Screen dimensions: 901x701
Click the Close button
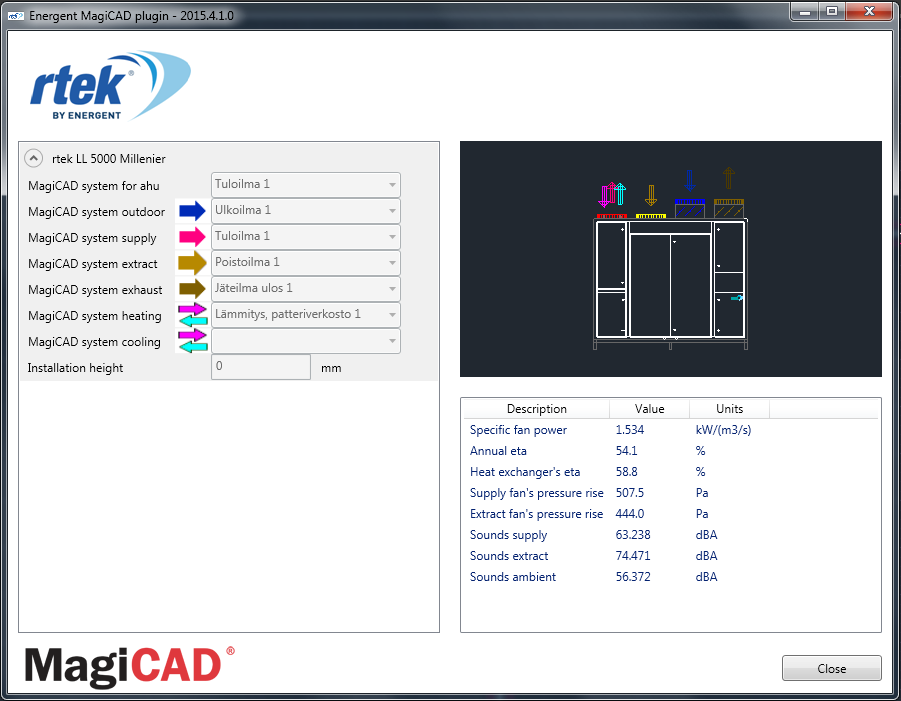click(831, 668)
